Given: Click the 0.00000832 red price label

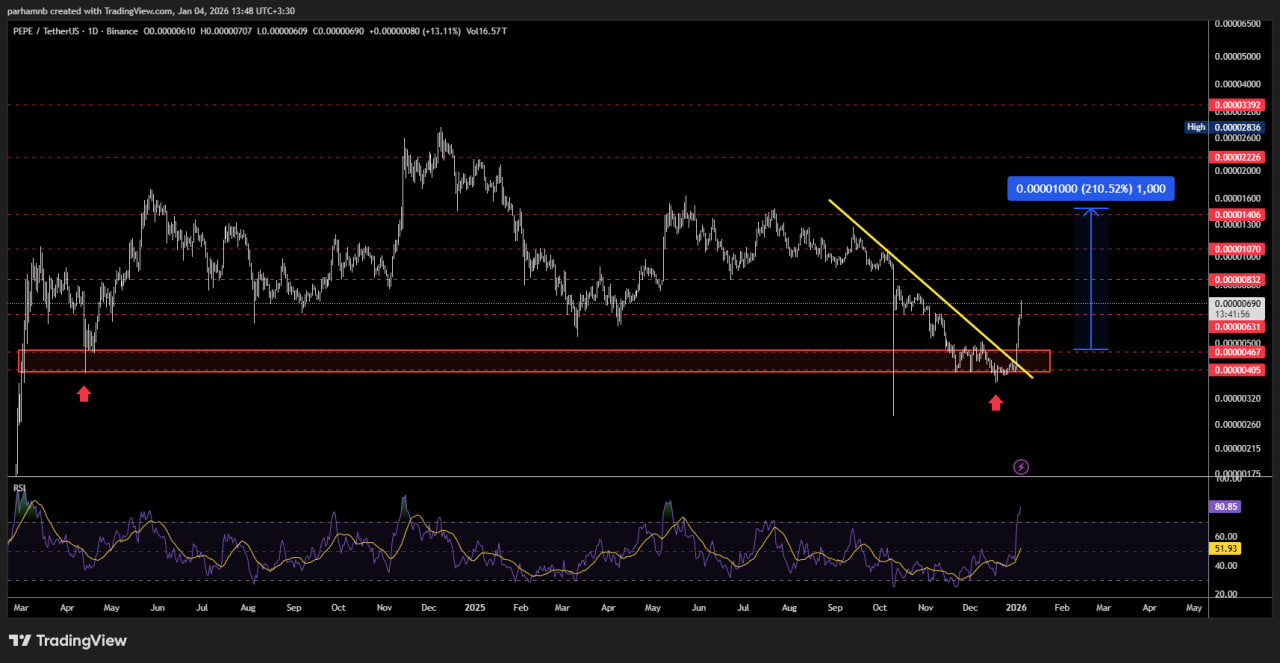Looking at the screenshot, I should pos(1238,279).
